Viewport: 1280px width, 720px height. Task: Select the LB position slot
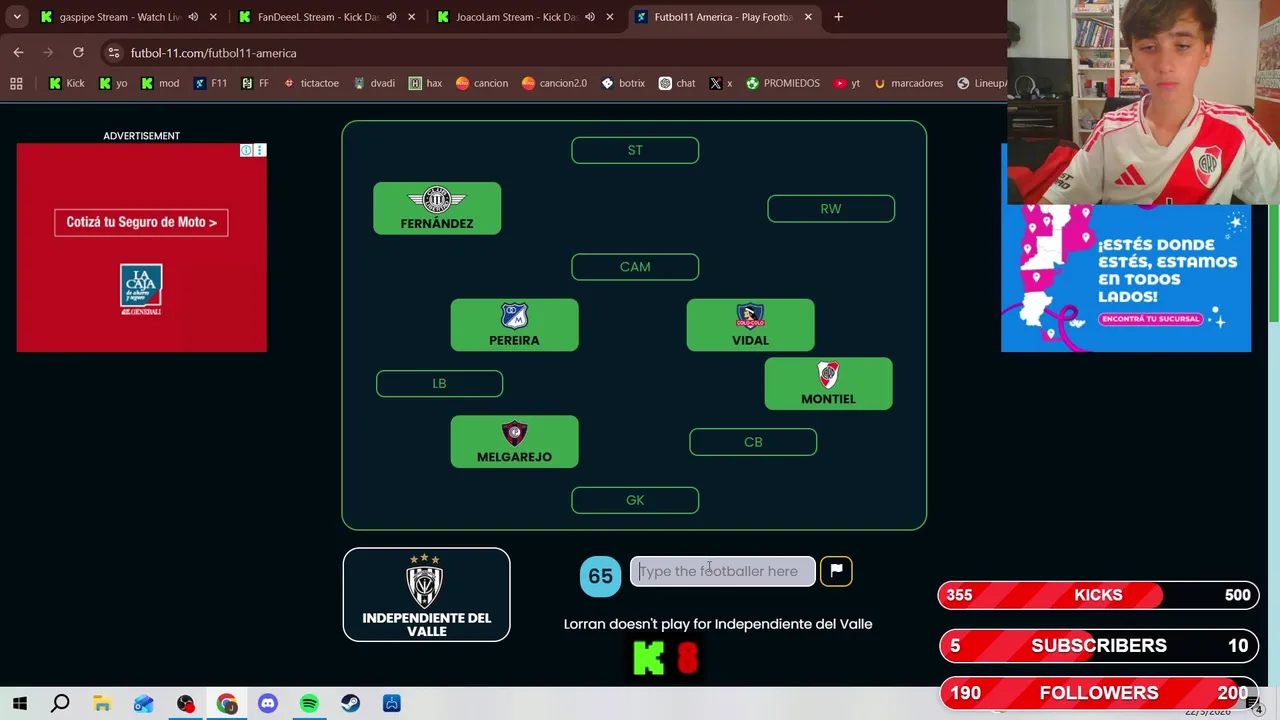point(439,384)
